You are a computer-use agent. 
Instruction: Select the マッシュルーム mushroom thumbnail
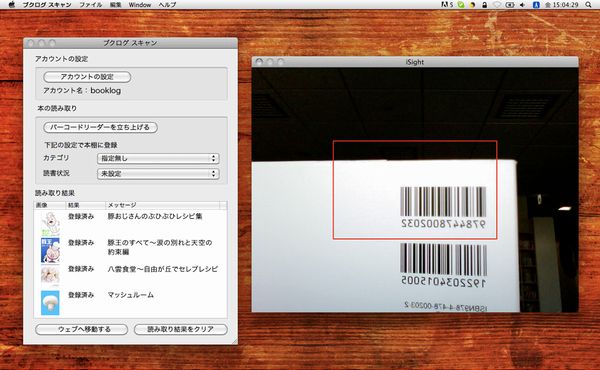point(50,303)
